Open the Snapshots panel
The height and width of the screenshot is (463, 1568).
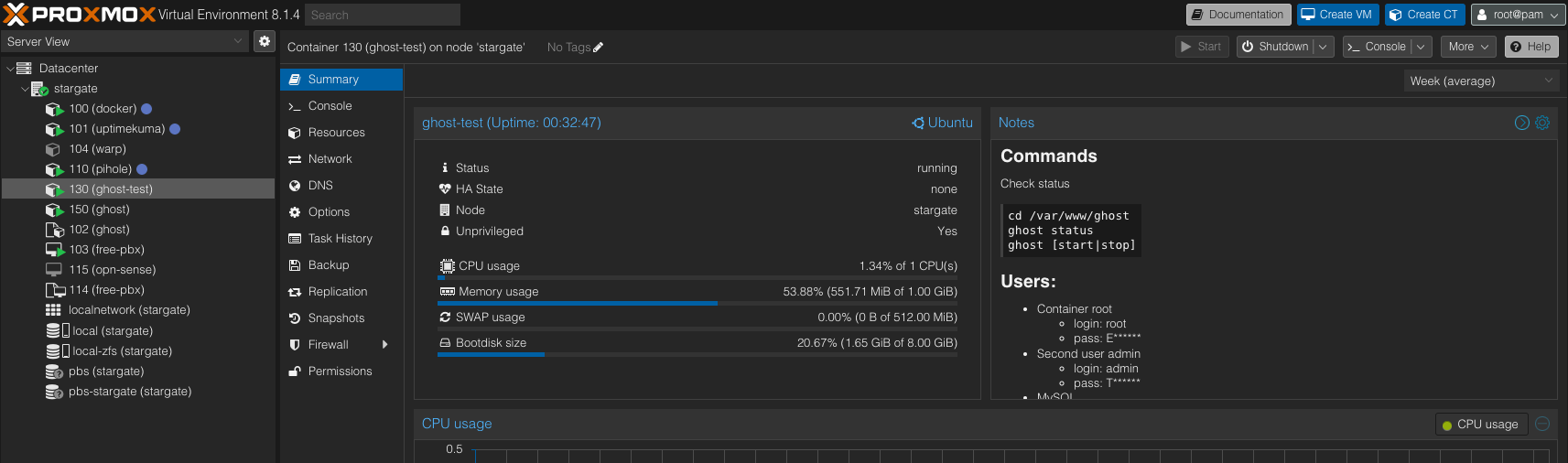coord(335,318)
